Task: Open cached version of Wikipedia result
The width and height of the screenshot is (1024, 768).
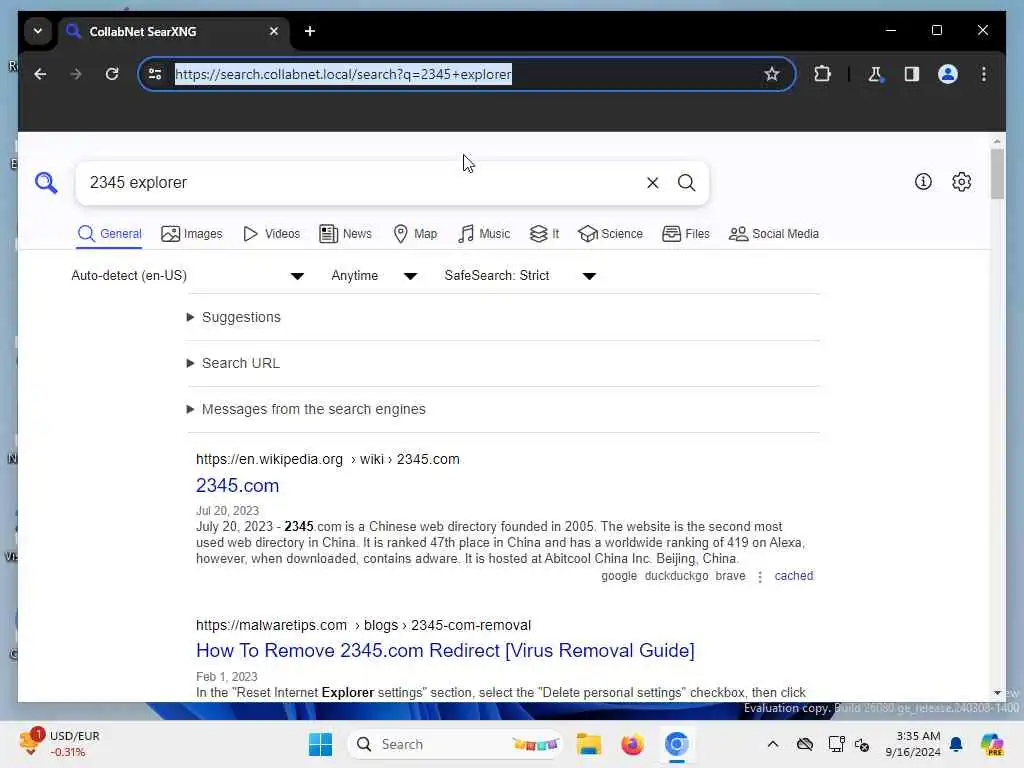Action: point(793,576)
